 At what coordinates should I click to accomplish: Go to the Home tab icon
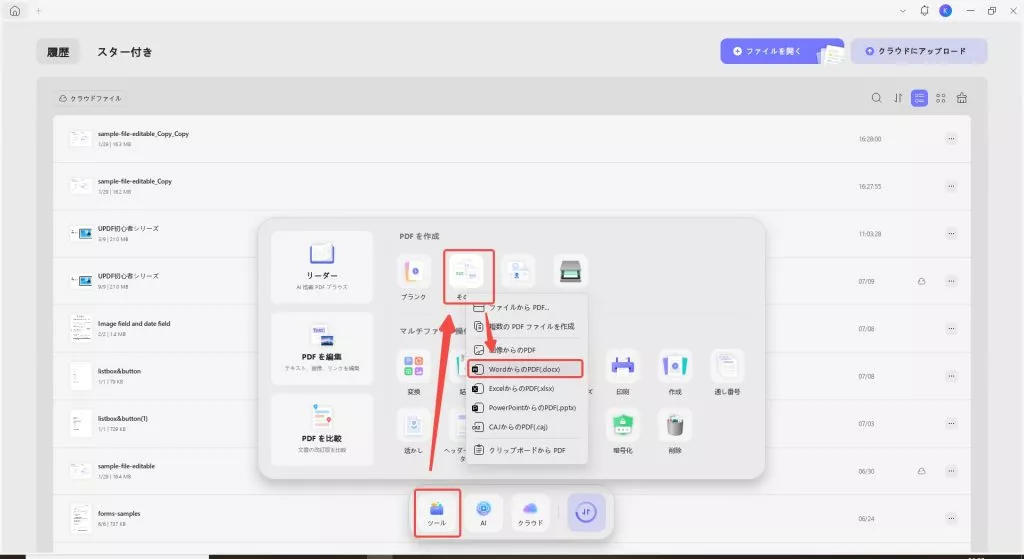[x=15, y=10]
